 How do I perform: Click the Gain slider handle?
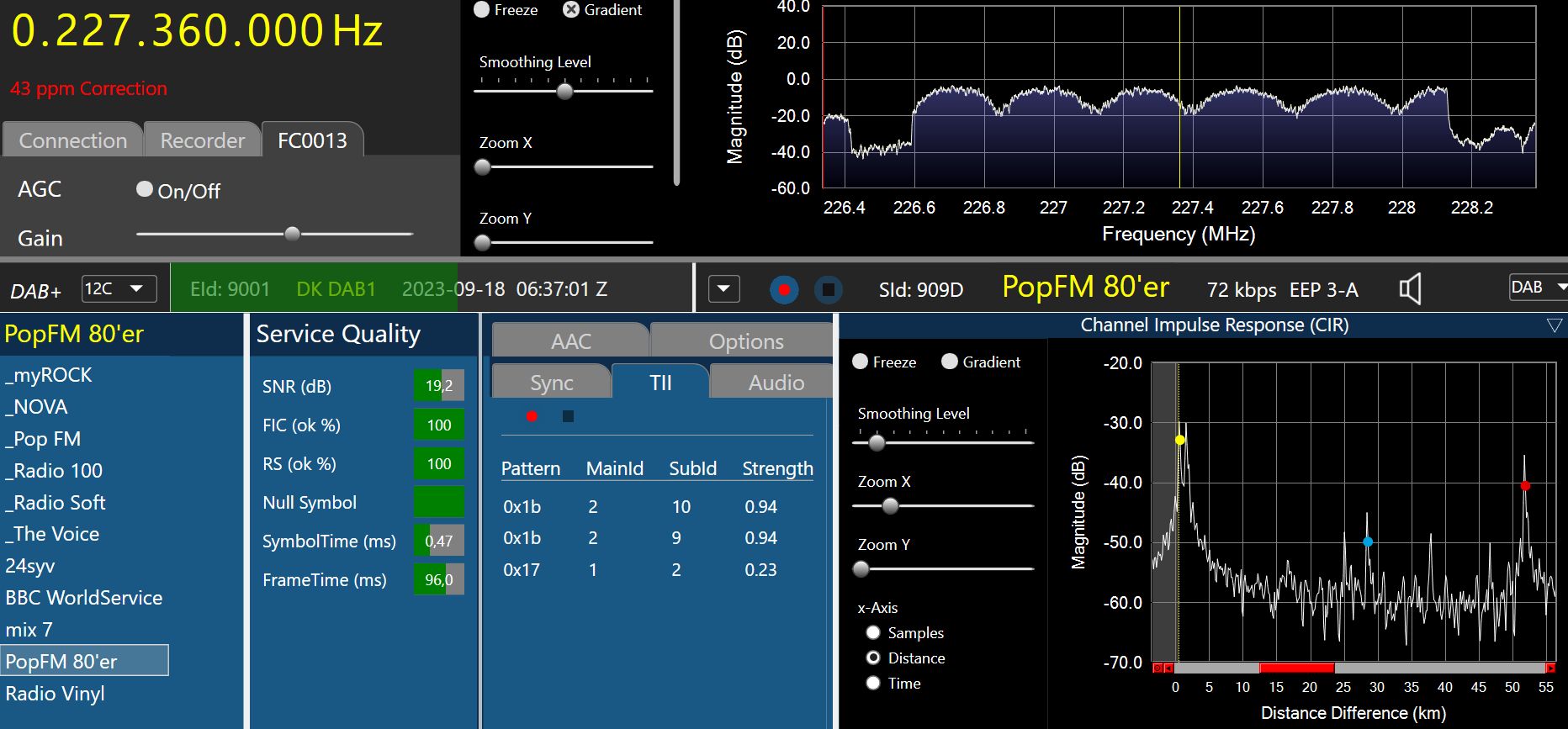pyautogui.click(x=292, y=234)
